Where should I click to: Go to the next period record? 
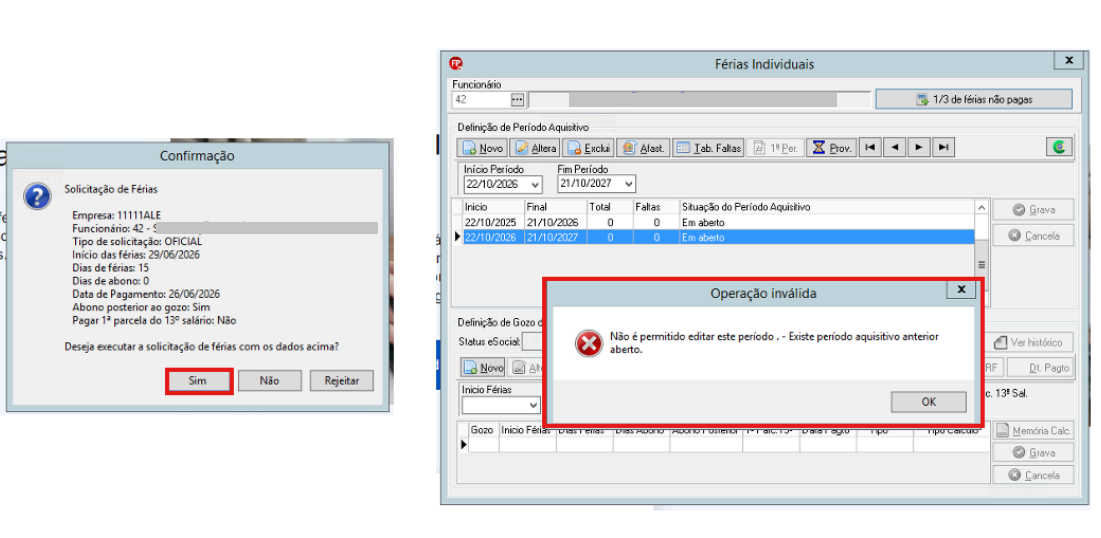(918, 147)
